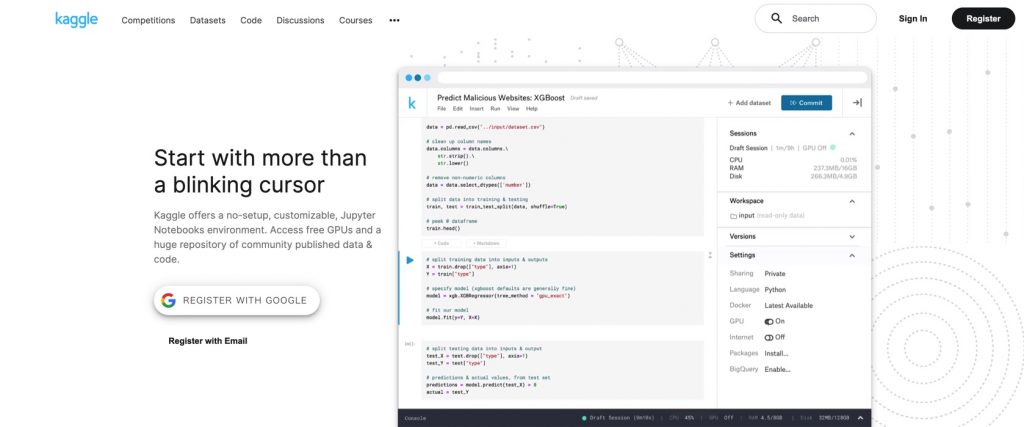Click the train.head() code line
The width and height of the screenshot is (1024, 427).
tap(443, 229)
